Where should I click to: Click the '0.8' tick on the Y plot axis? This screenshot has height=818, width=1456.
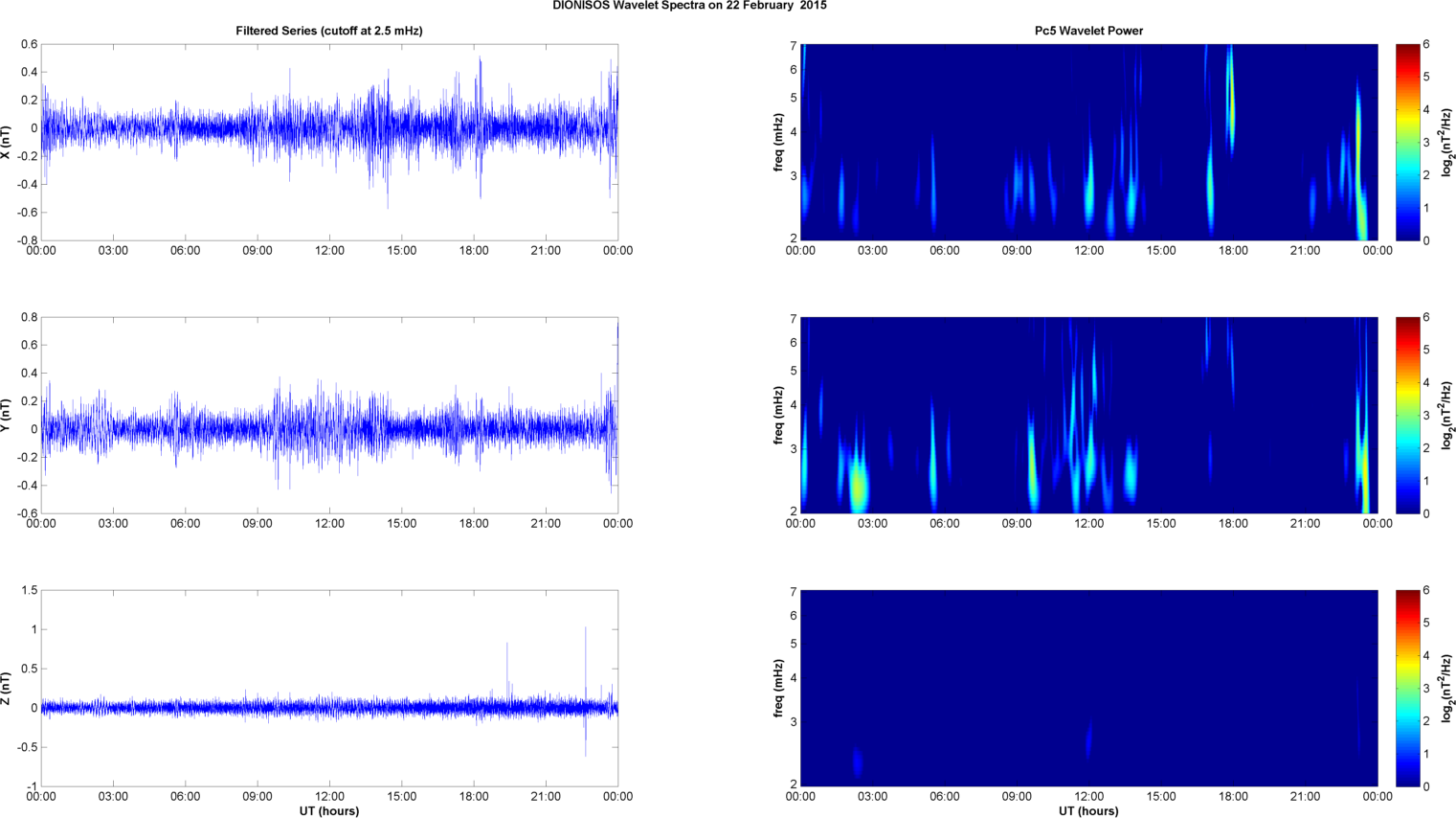tap(29, 317)
